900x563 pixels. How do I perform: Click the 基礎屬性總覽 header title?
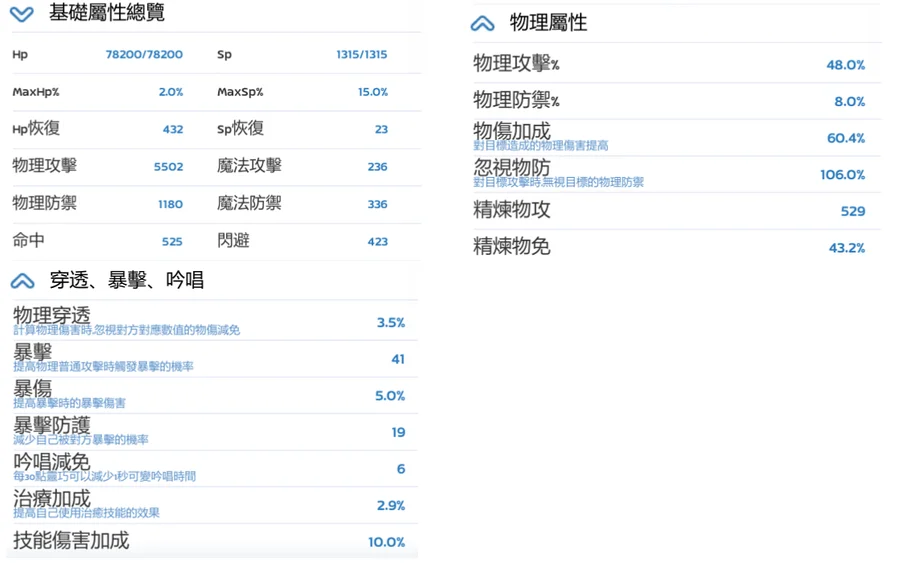[x=107, y=12]
